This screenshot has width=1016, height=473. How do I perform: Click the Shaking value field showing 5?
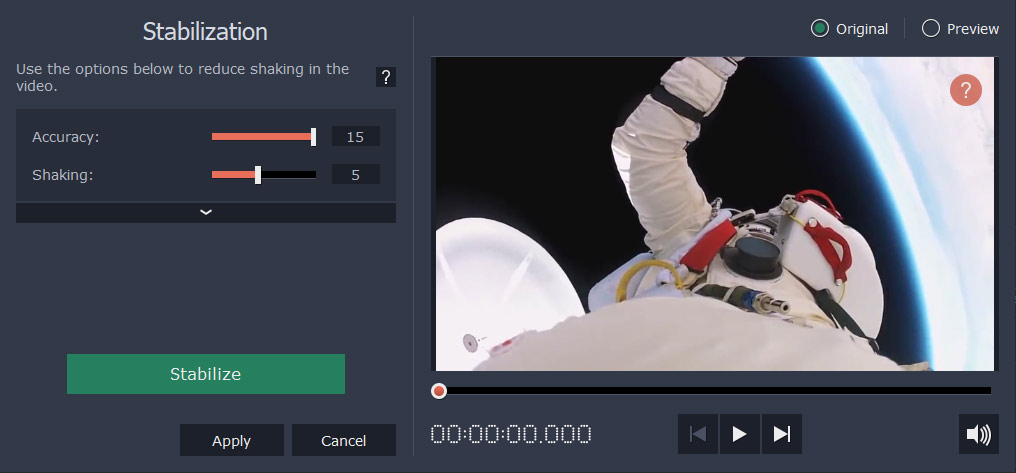356,175
